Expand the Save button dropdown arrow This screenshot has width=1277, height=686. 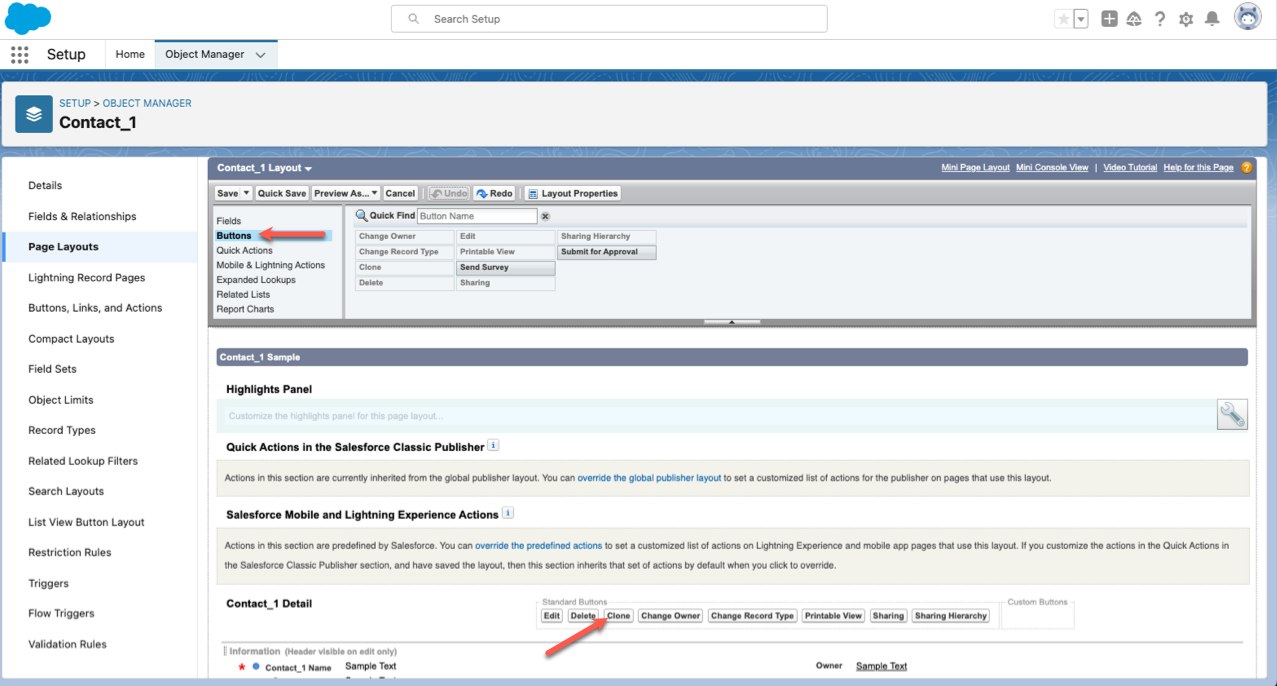(x=247, y=193)
